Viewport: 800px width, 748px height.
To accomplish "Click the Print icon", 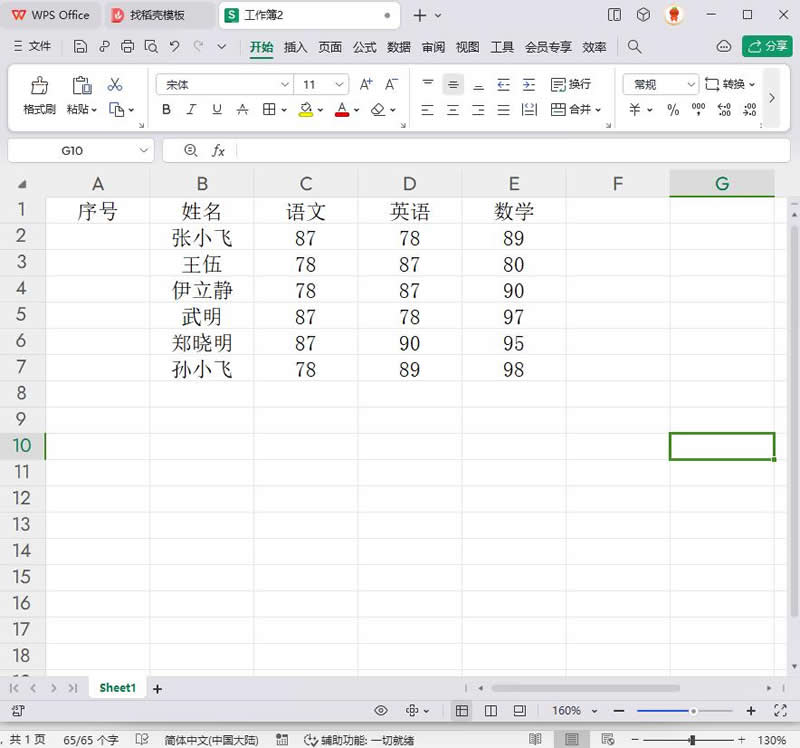I will 127,46.
